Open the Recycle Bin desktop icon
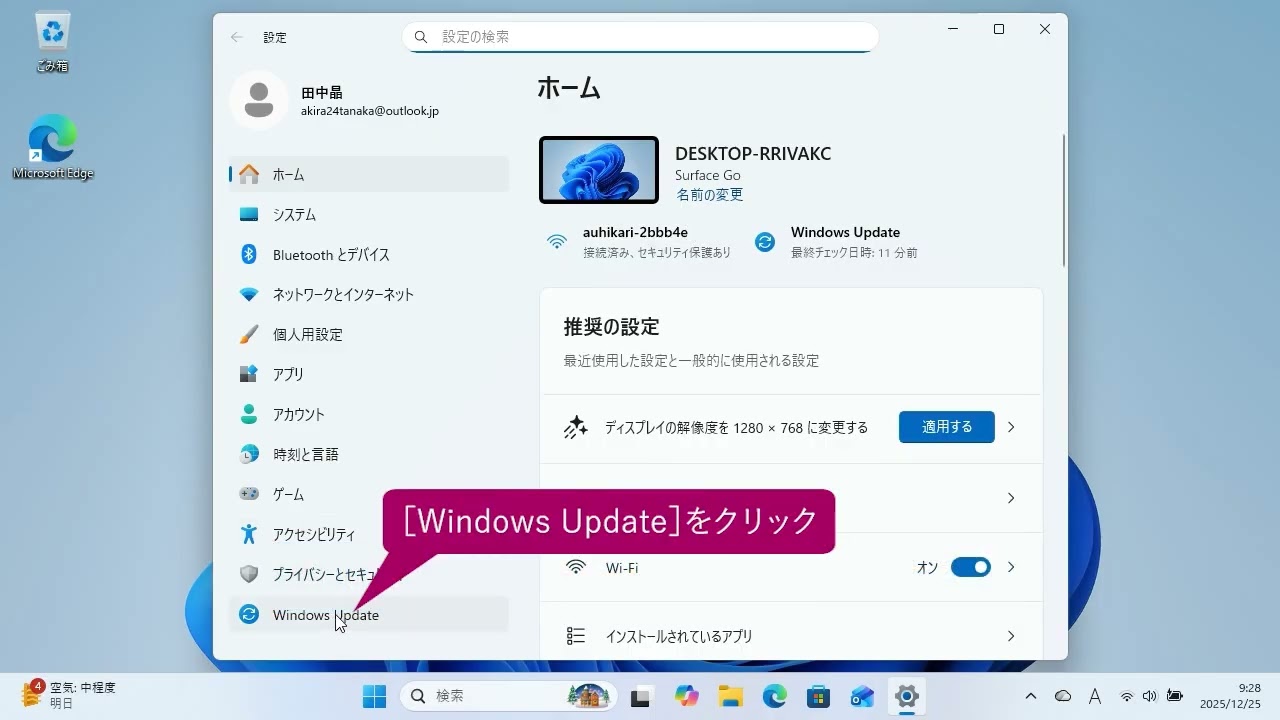Screen dimensions: 1280x720 coord(52,42)
